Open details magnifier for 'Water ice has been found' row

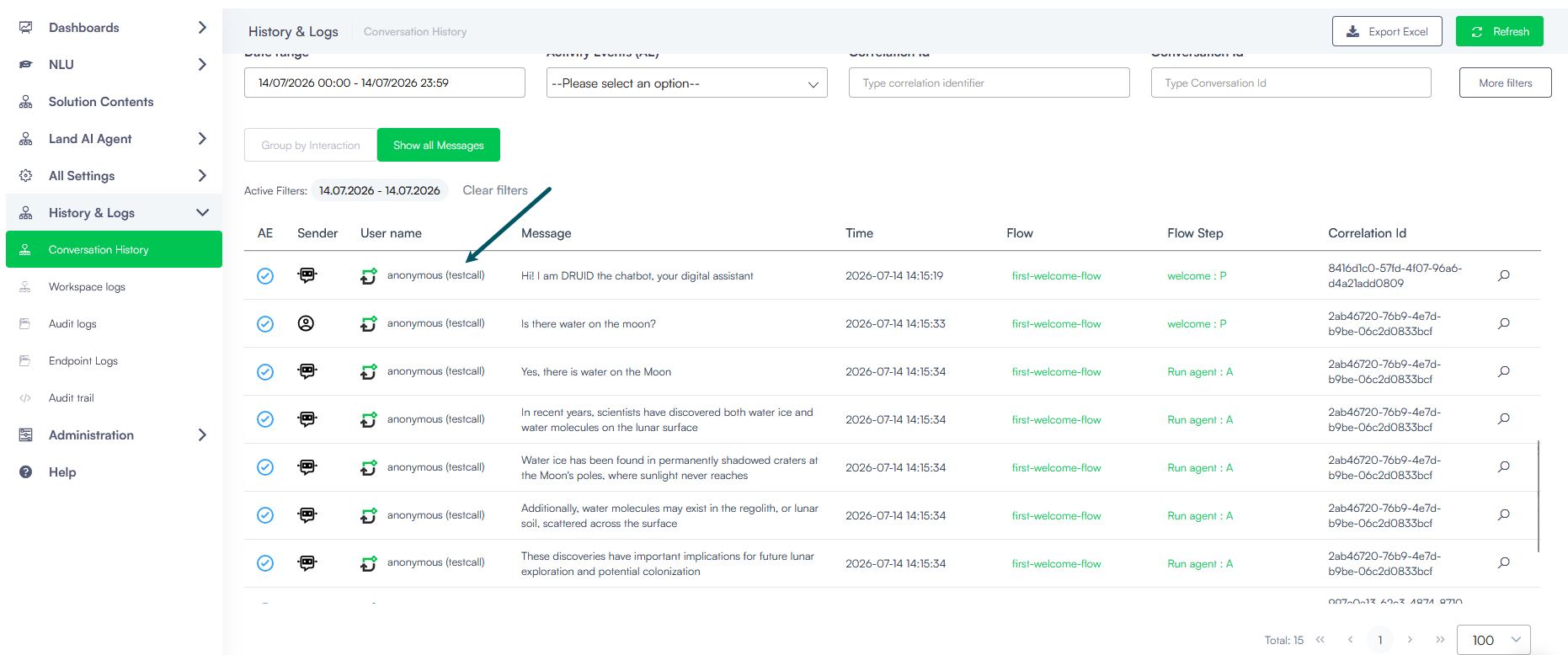pos(1504,466)
